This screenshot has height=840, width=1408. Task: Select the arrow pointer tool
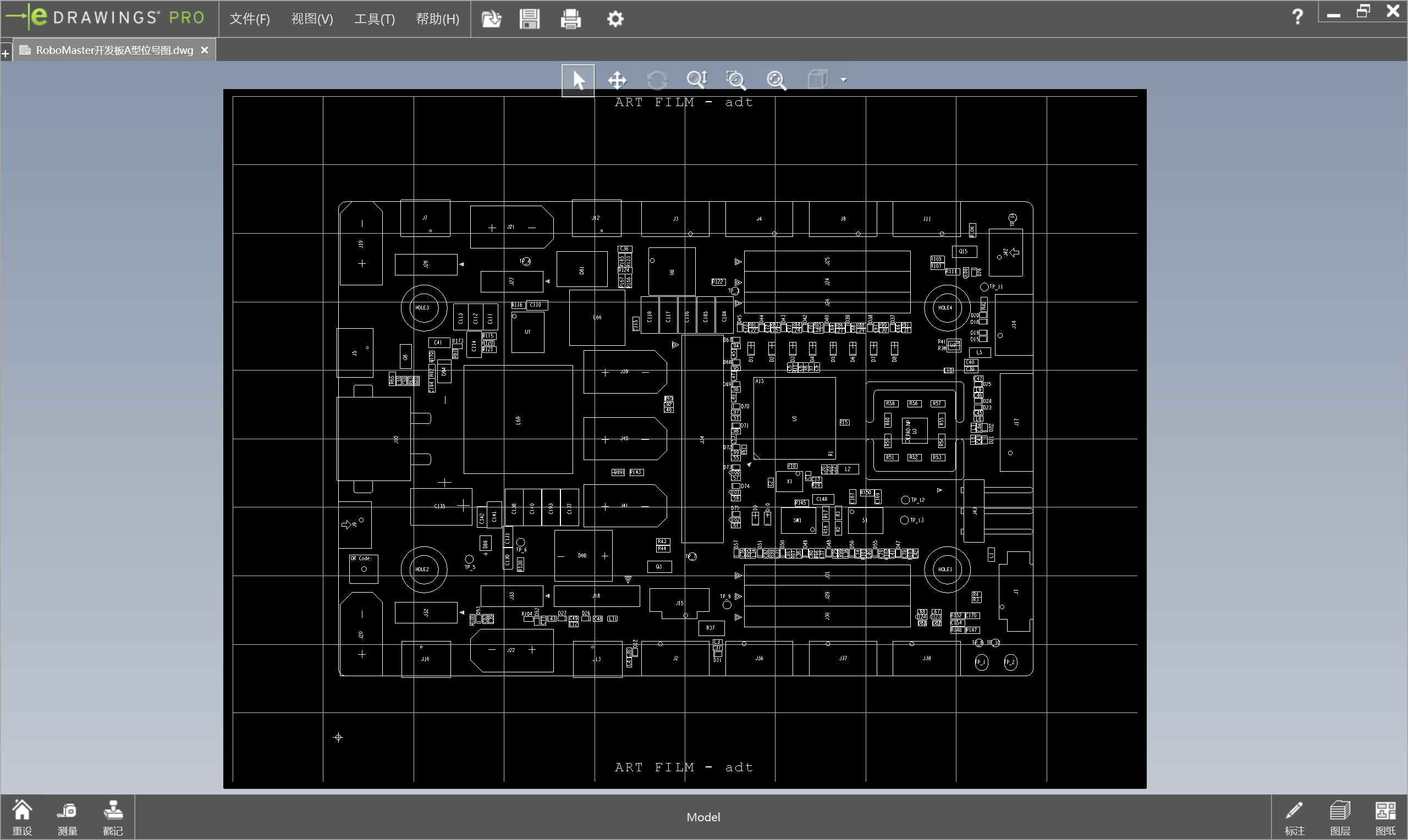click(x=577, y=80)
